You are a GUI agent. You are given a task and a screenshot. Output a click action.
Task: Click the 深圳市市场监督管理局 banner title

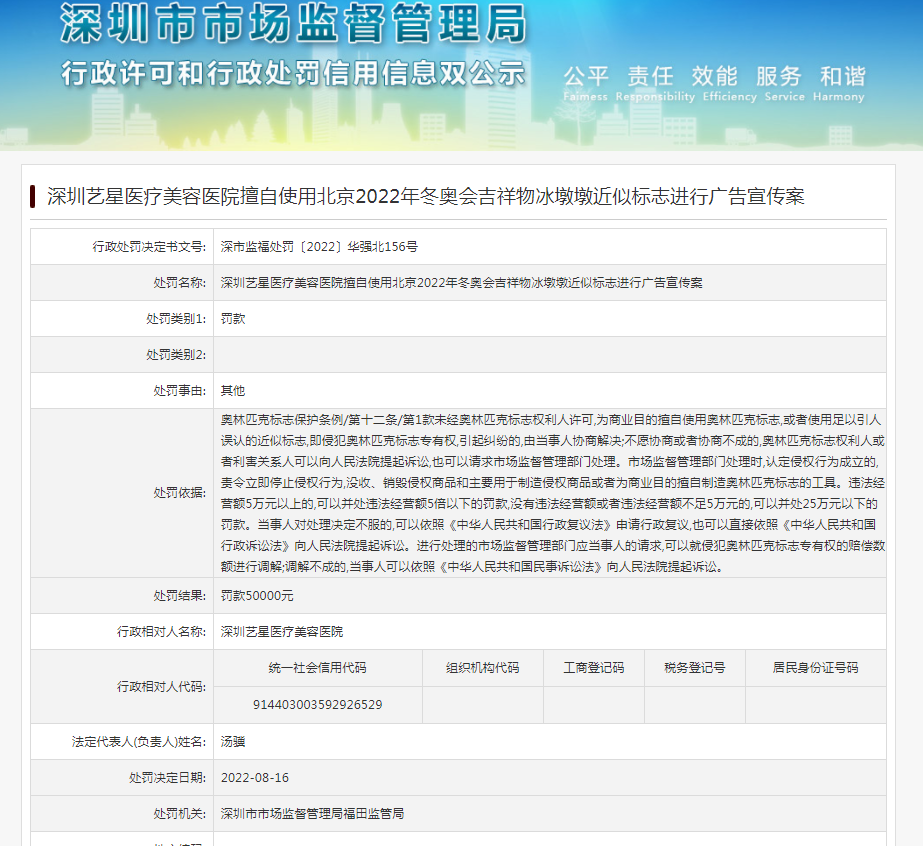point(292,24)
